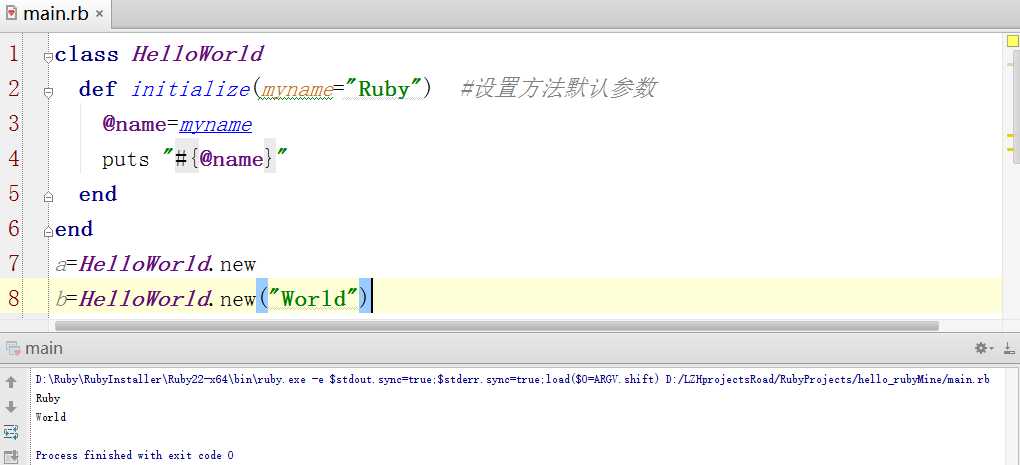Click Process finished with exit code 0
Viewport: 1020px width, 465px height.
point(135,455)
